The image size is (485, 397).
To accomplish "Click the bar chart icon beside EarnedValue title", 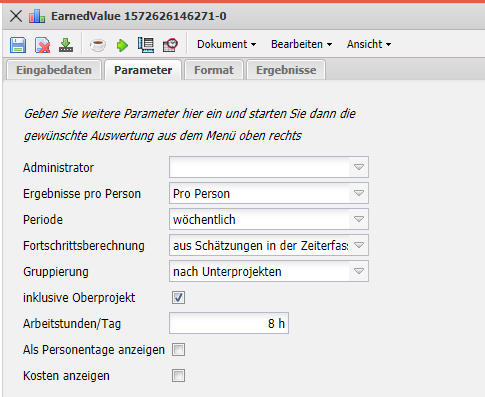I will (x=37, y=16).
